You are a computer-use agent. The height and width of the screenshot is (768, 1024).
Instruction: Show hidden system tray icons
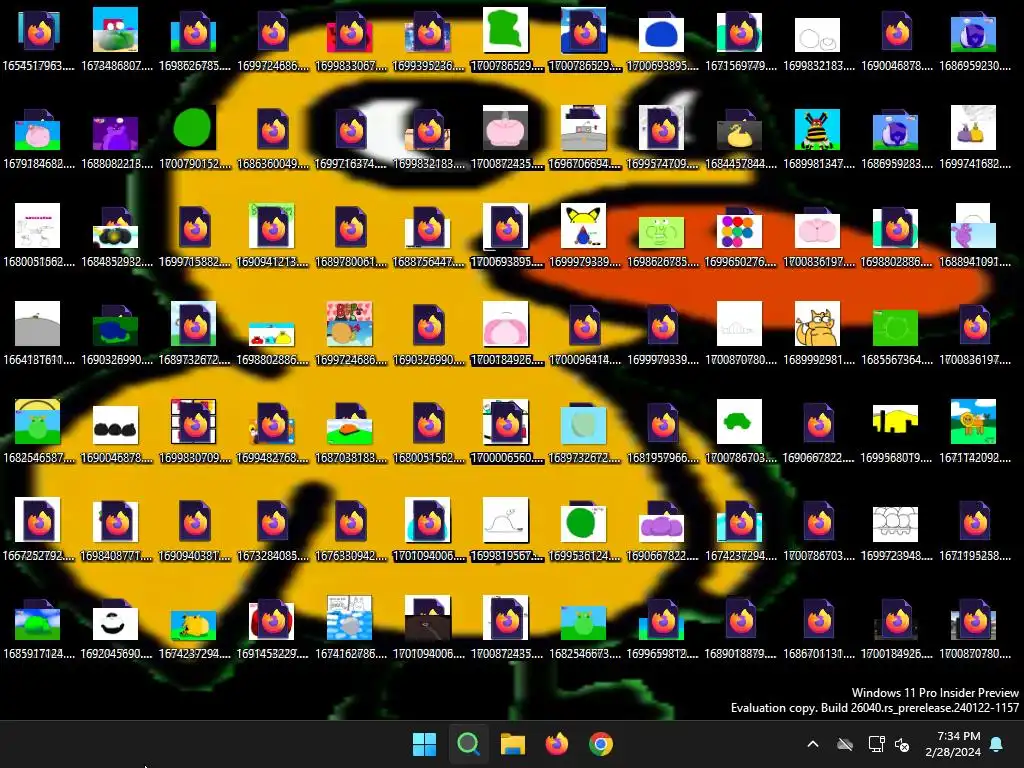click(x=813, y=744)
